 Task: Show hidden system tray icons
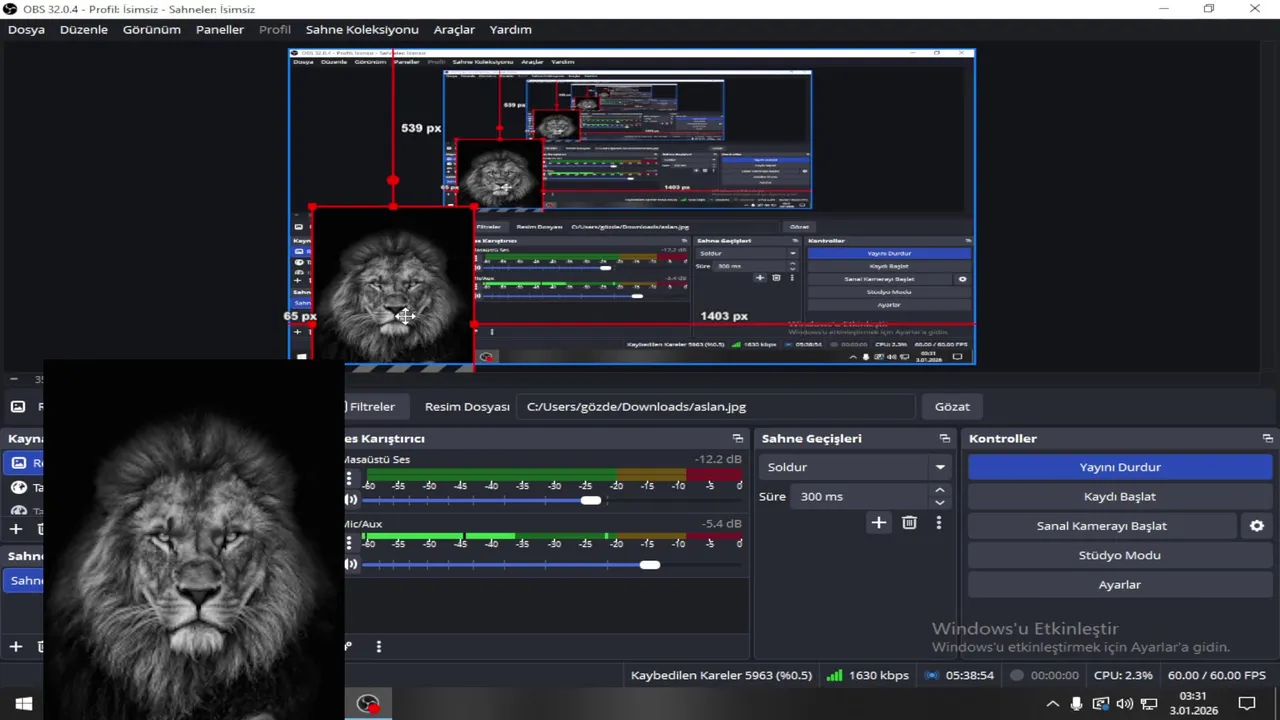click(1052, 704)
